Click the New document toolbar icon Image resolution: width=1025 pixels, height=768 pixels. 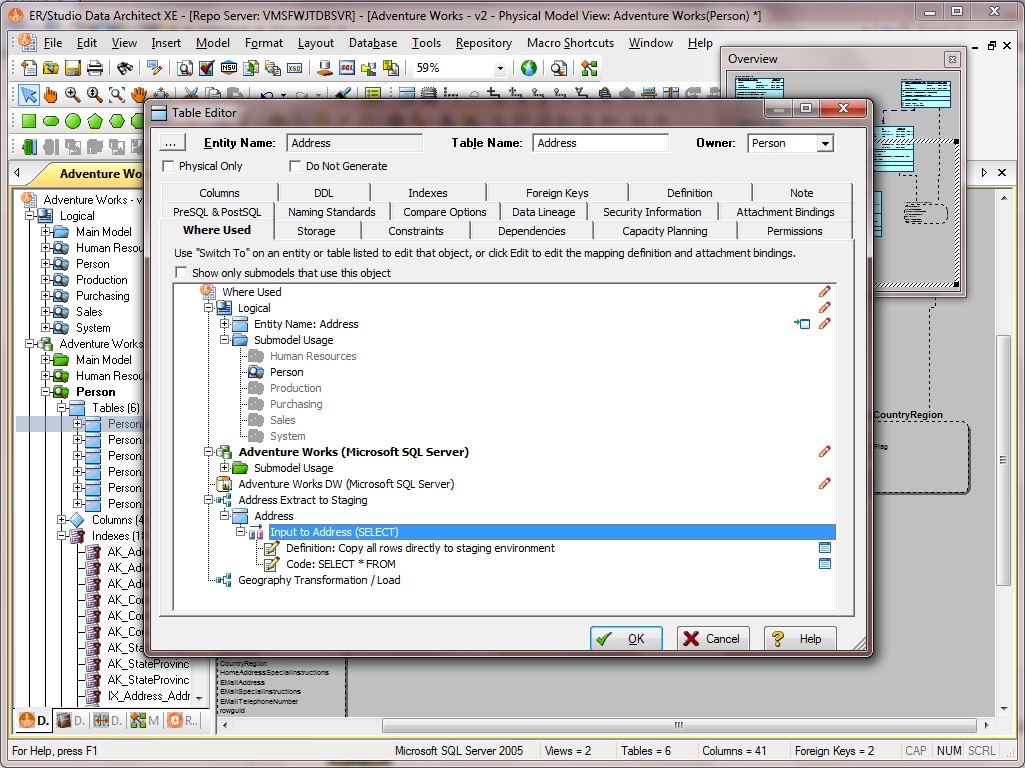29,68
